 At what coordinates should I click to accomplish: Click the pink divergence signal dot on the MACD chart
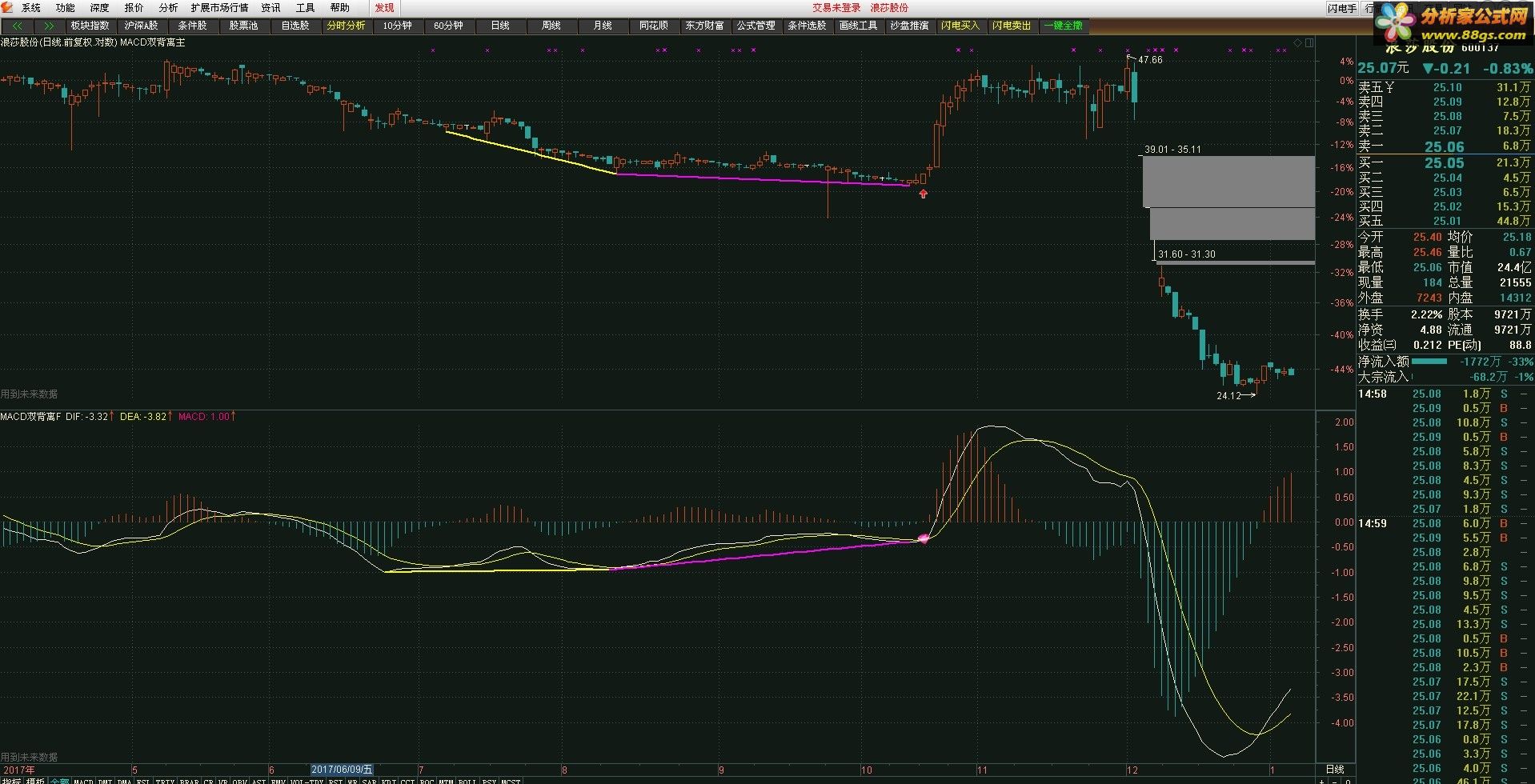tap(923, 538)
